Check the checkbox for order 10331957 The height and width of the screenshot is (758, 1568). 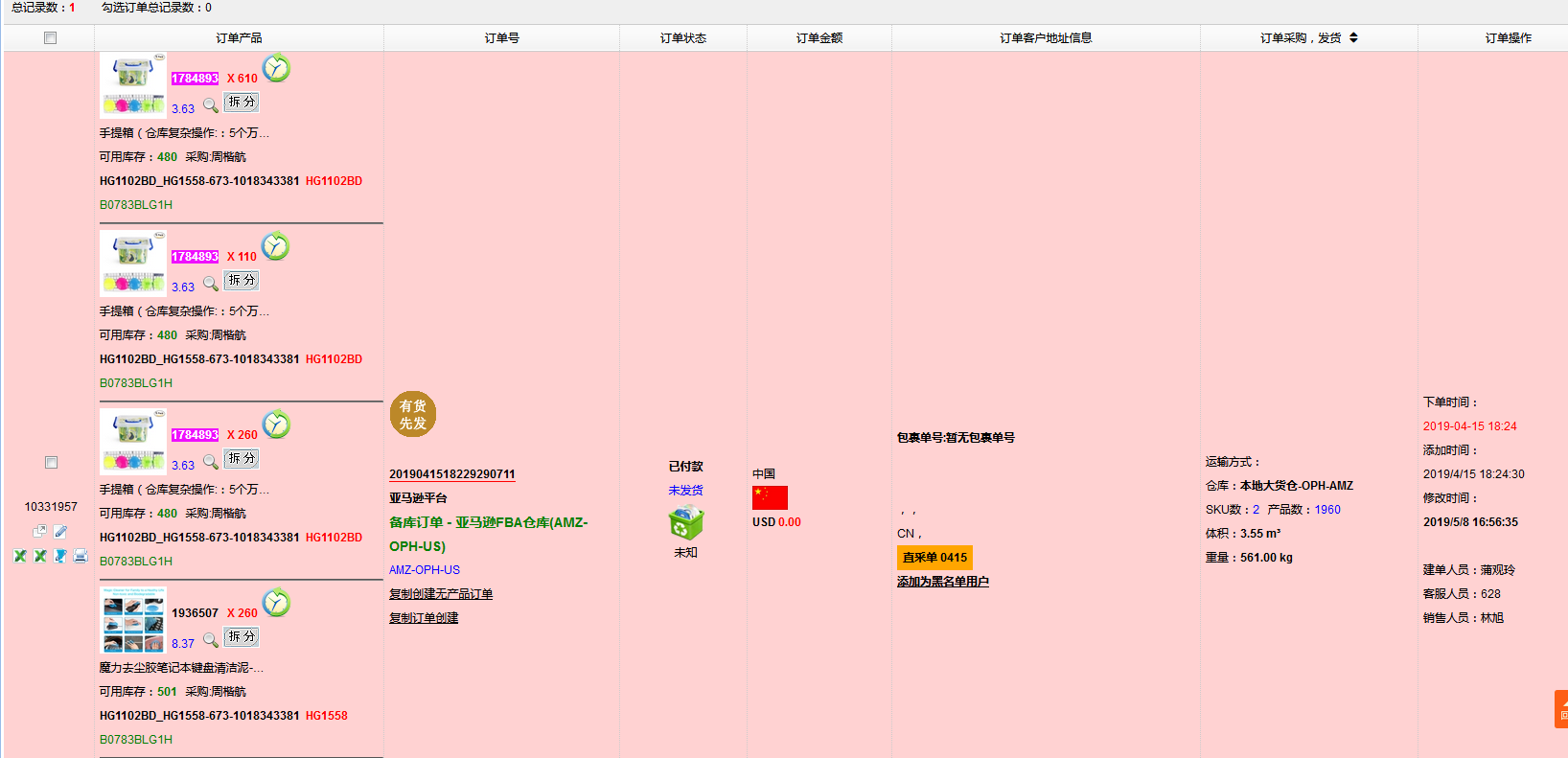[x=51, y=462]
